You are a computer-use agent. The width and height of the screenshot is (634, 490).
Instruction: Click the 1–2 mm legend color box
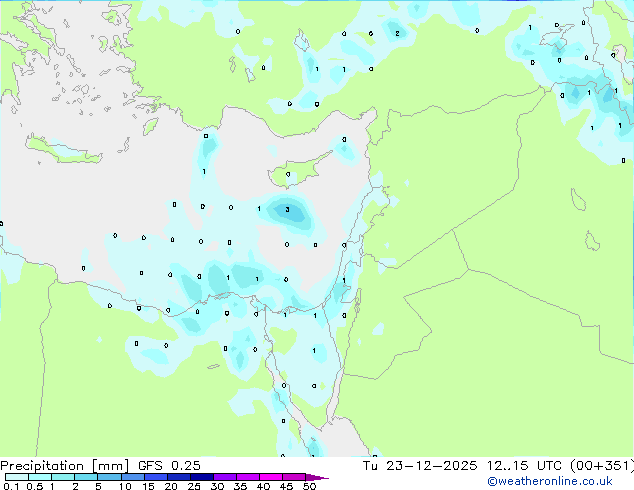pyautogui.click(x=63, y=477)
